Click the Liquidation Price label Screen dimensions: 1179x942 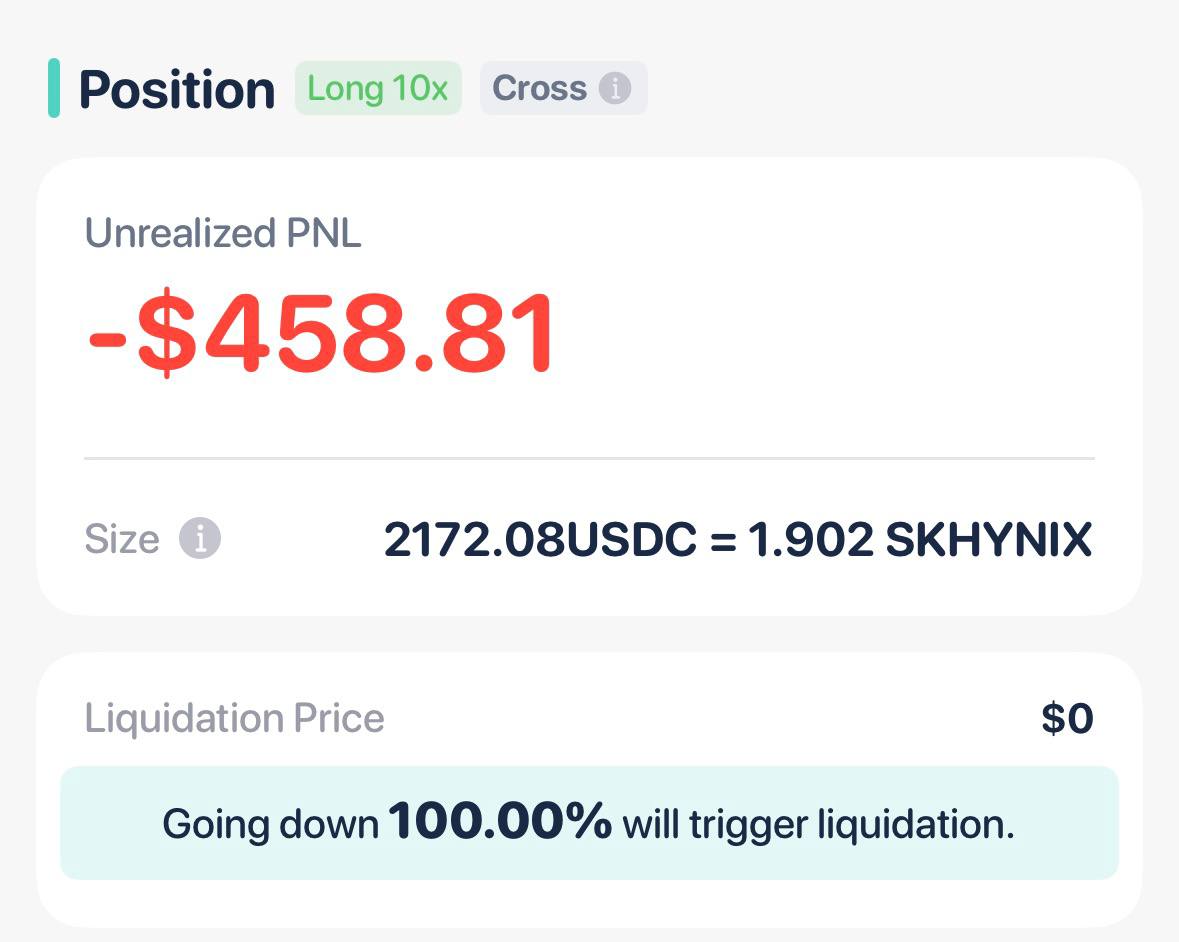pos(235,718)
